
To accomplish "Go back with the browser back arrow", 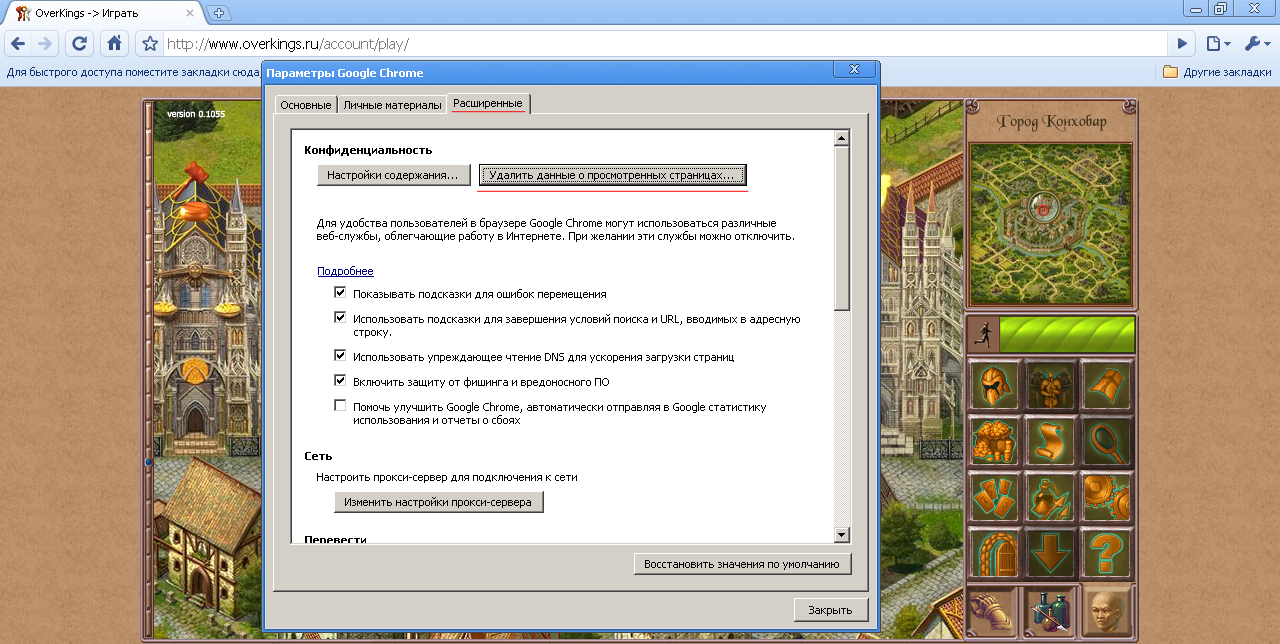I will [18, 44].
